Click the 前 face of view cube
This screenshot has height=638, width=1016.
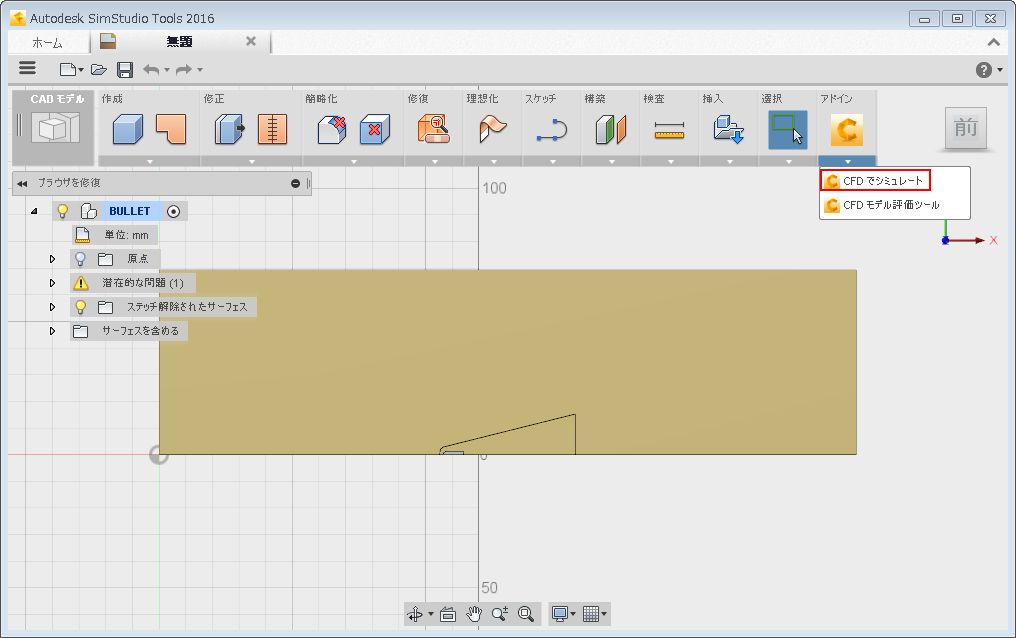point(965,128)
